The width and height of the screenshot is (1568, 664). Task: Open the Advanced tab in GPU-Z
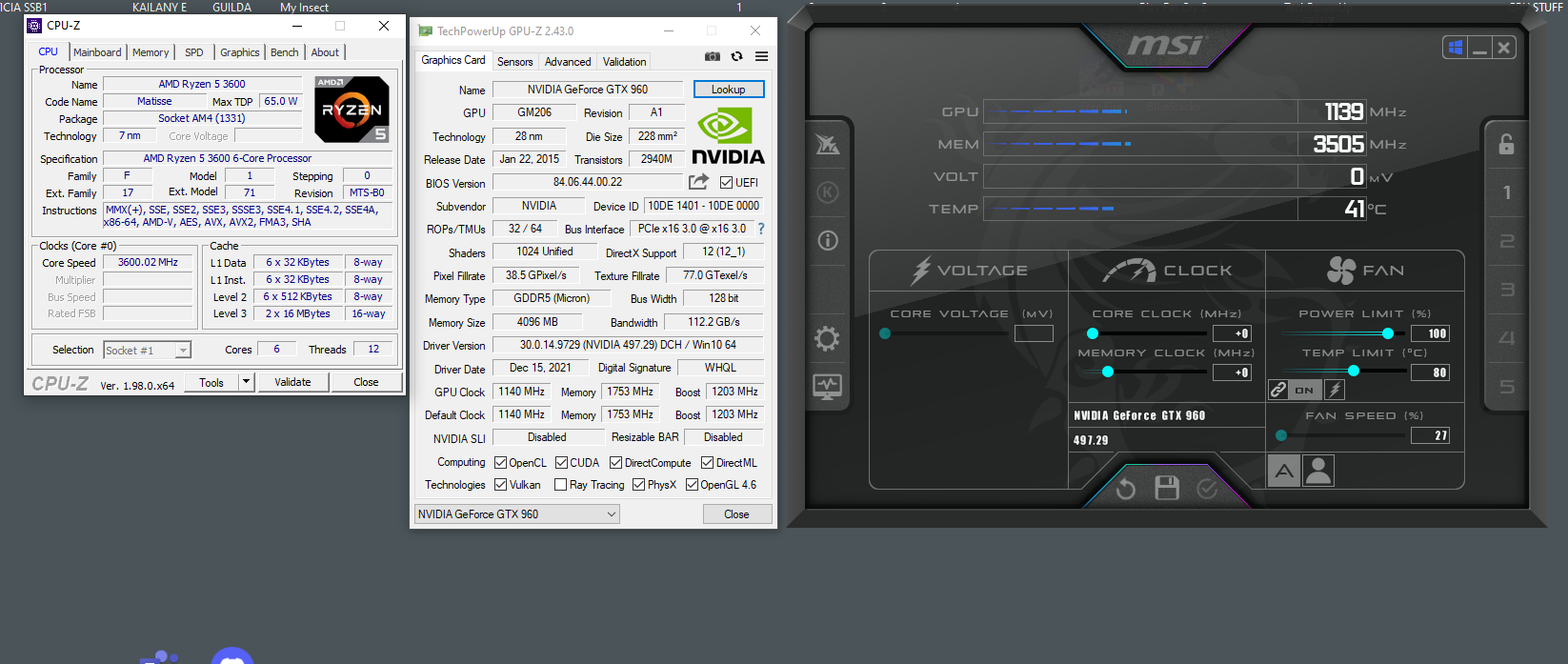pyautogui.click(x=568, y=62)
